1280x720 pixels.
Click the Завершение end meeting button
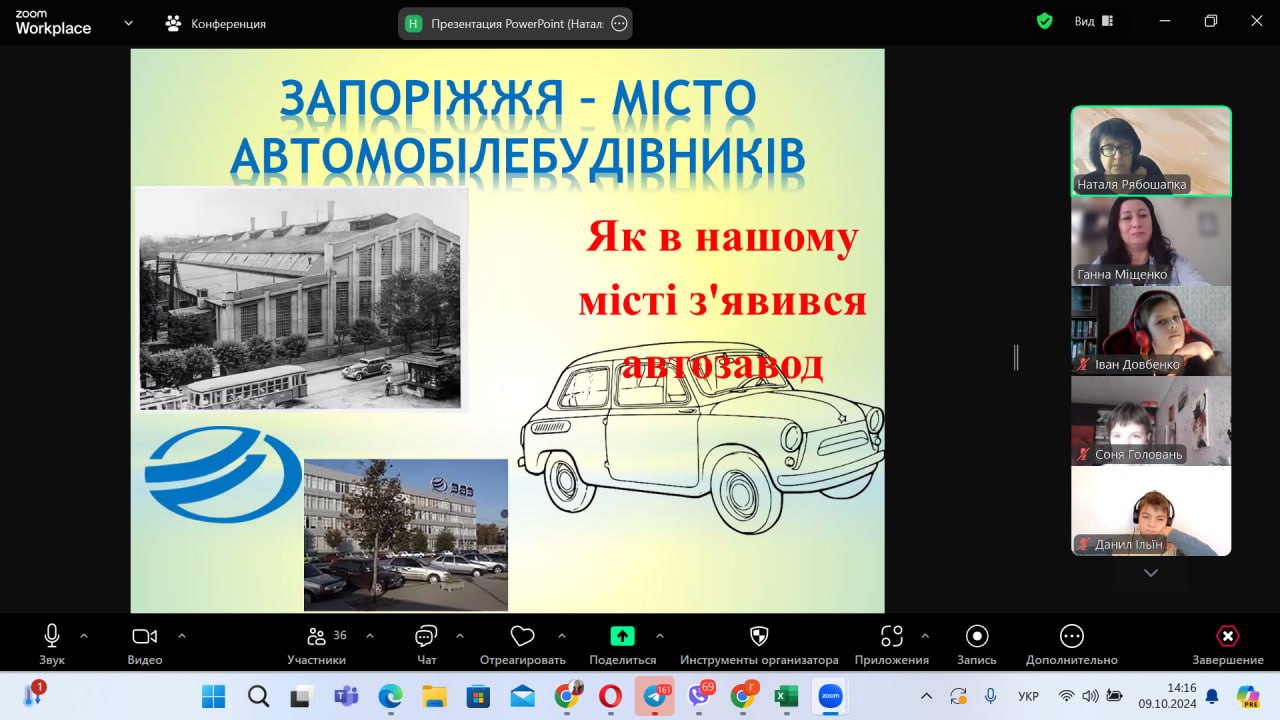(1227, 643)
